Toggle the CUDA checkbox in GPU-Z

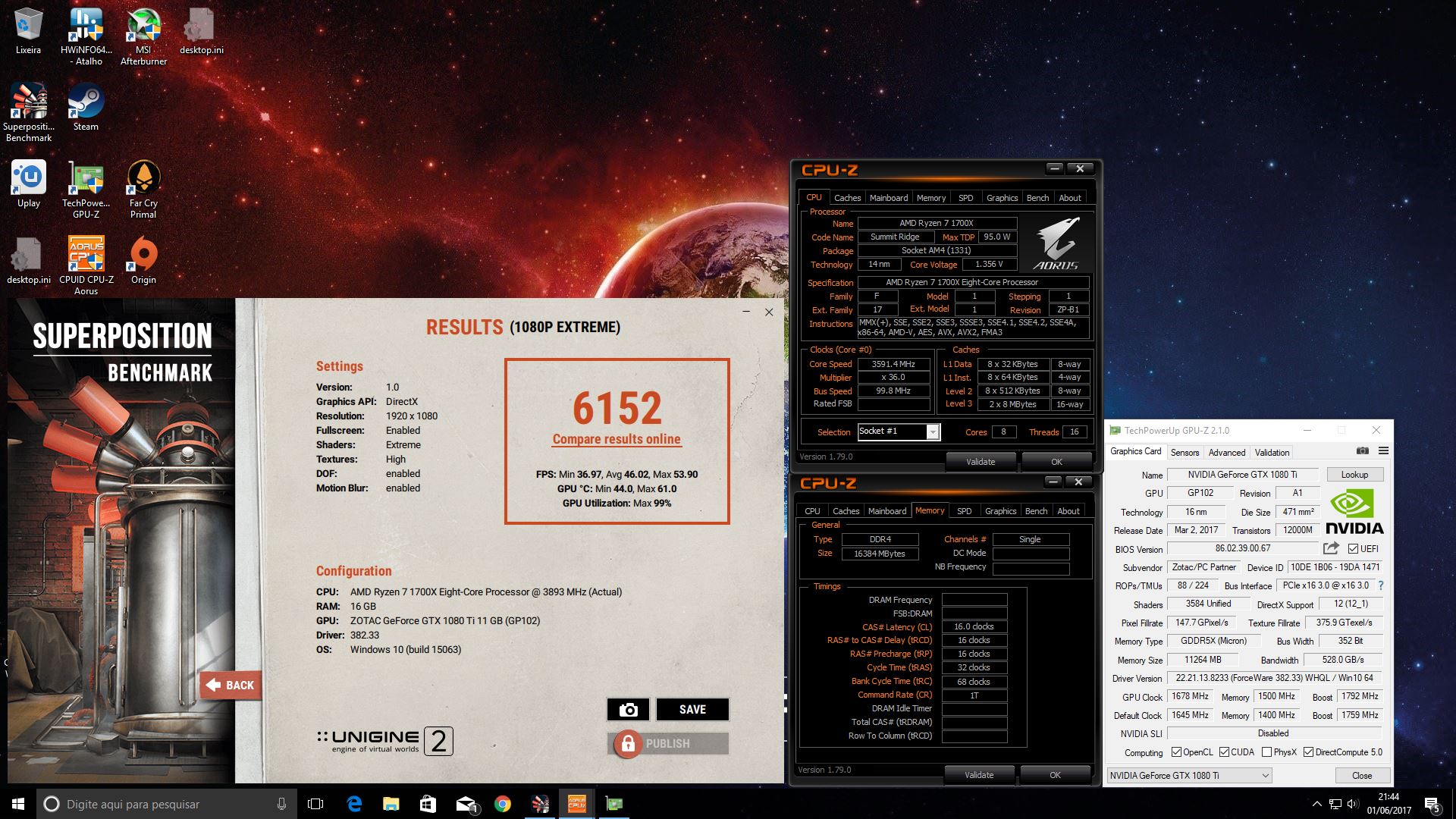pyautogui.click(x=1224, y=752)
